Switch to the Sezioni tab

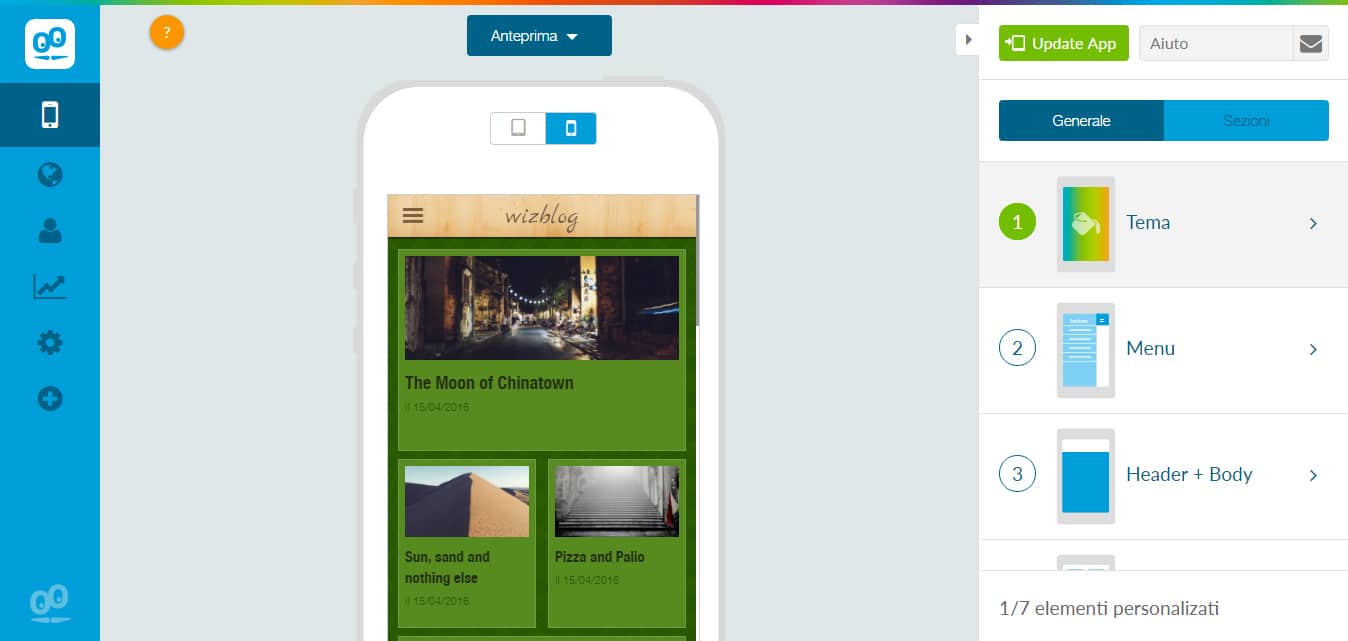point(1246,120)
